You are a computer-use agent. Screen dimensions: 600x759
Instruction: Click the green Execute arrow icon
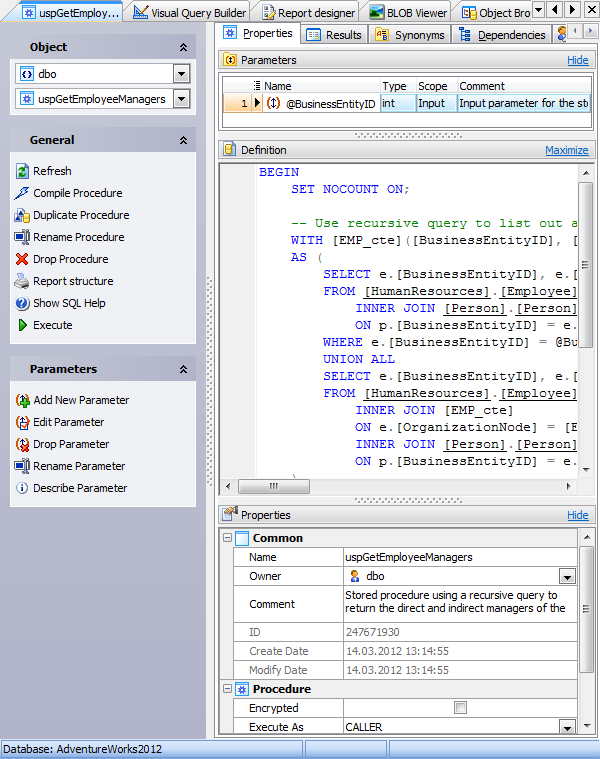click(23, 325)
